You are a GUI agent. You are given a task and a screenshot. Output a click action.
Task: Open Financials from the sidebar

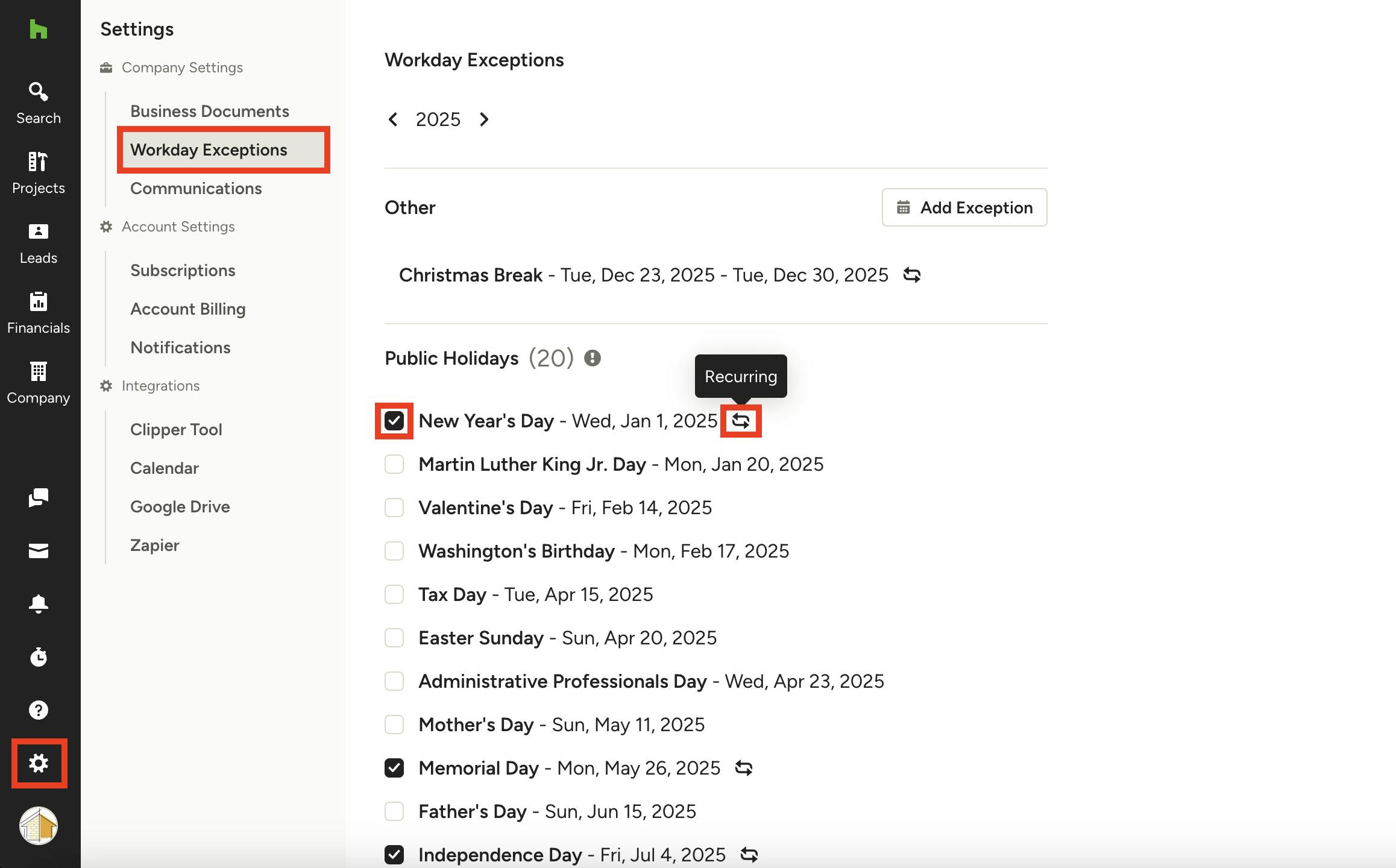pos(38,313)
